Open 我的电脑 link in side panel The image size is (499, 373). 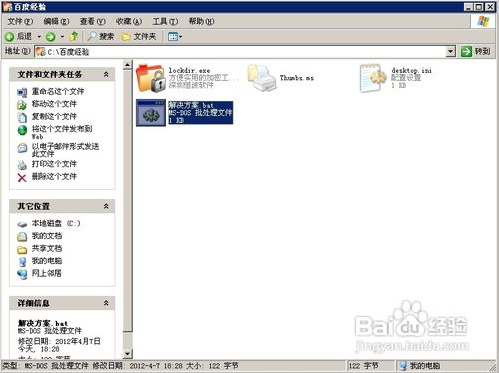(x=47, y=261)
